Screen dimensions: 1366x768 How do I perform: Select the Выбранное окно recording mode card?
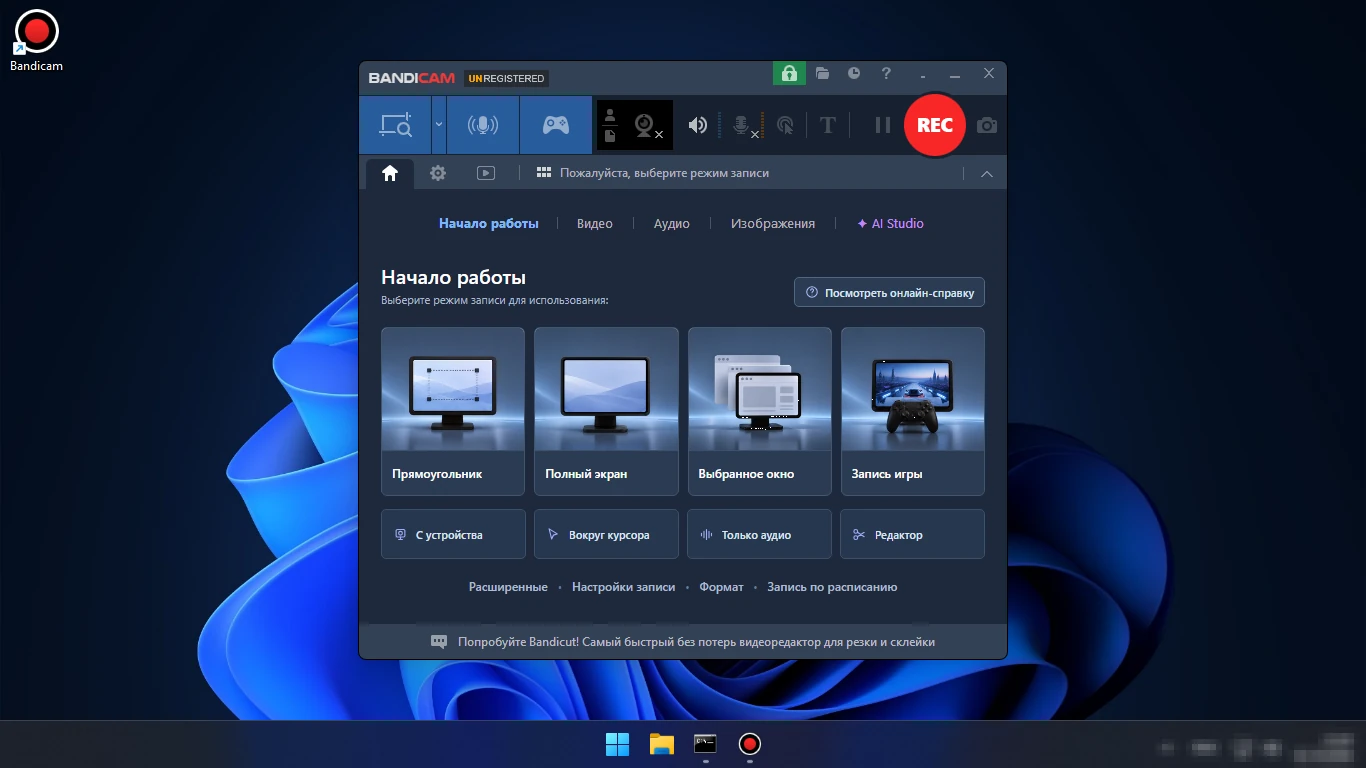760,411
